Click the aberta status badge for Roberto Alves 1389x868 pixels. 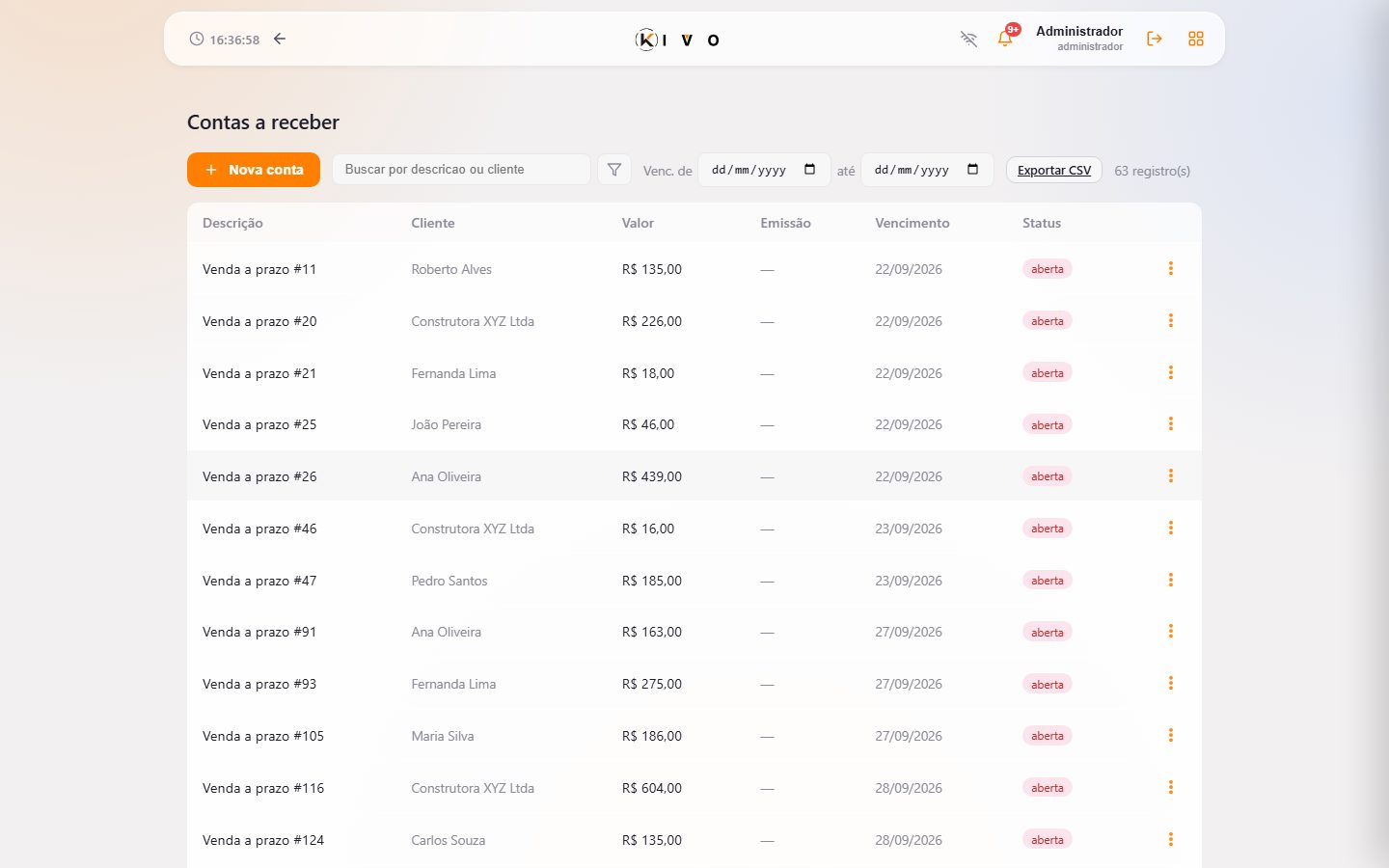(1047, 269)
